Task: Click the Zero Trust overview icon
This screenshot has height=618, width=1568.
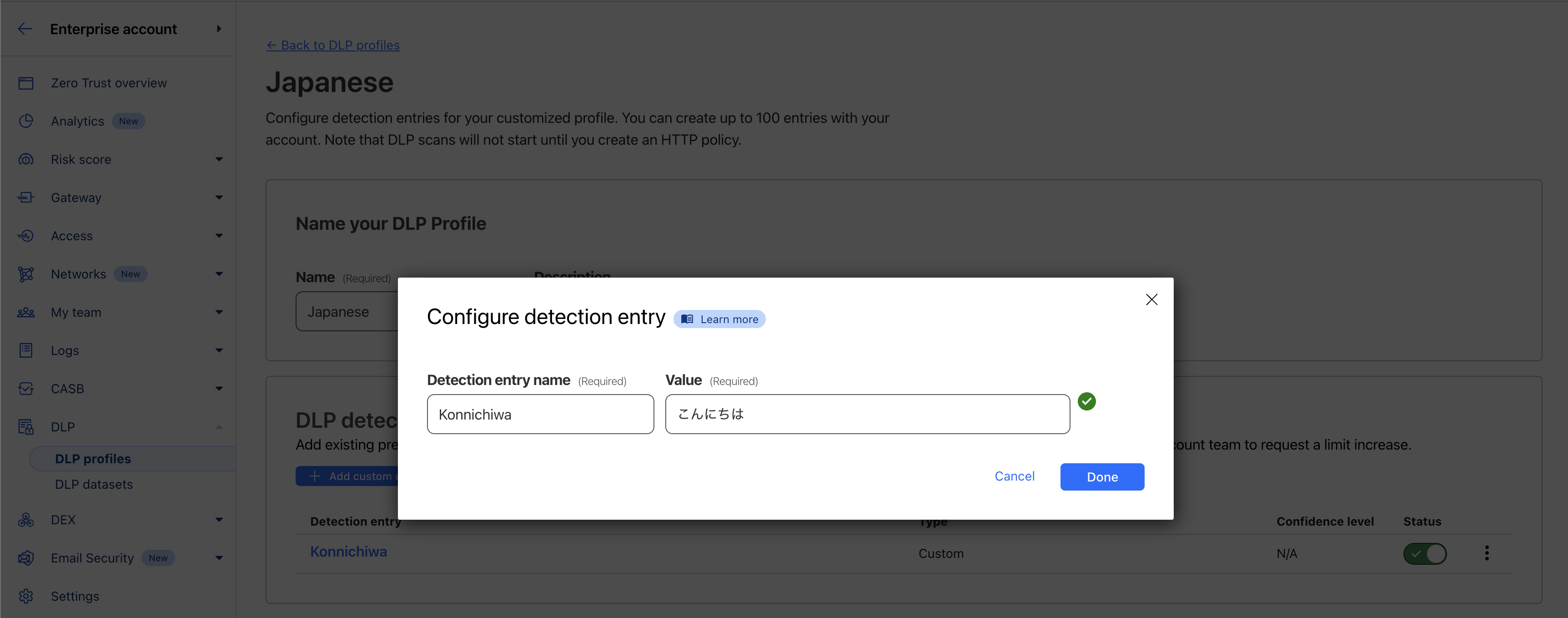Action: pos(25,83)
